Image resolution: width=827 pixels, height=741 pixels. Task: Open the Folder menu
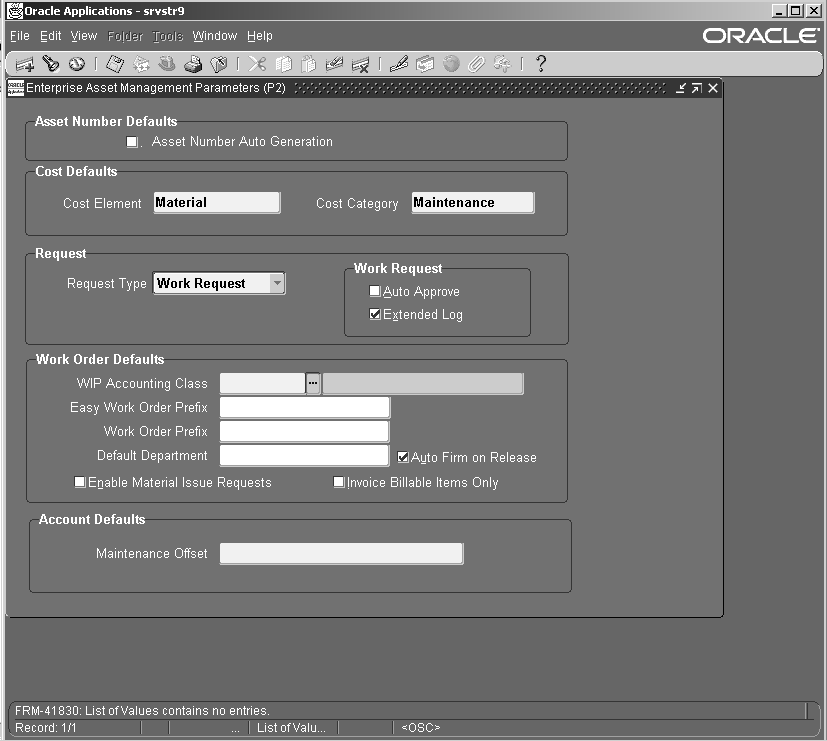(x=125, y=36)
